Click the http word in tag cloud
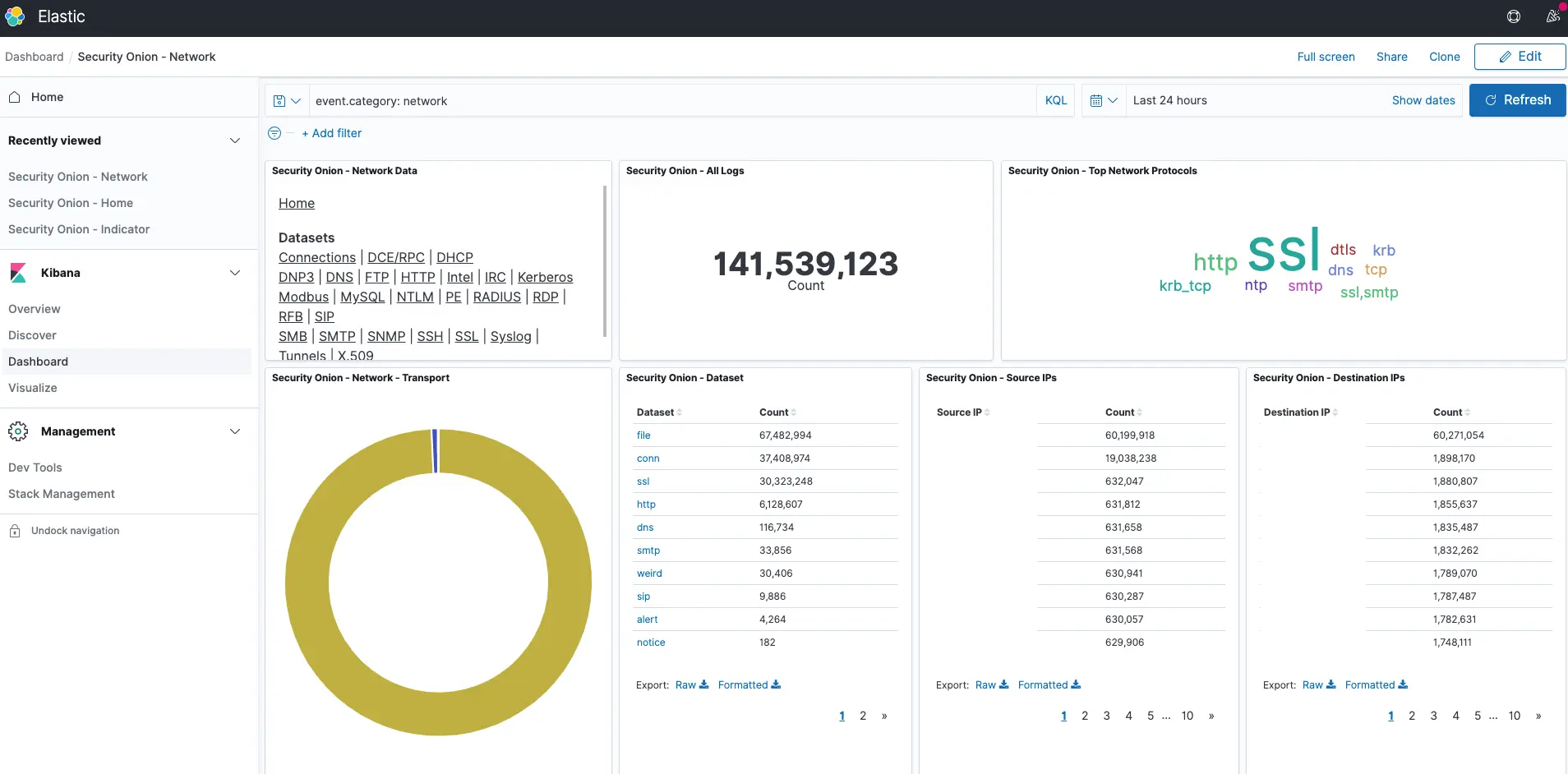The image size is (1568, 774). [x=1215, y=262]
